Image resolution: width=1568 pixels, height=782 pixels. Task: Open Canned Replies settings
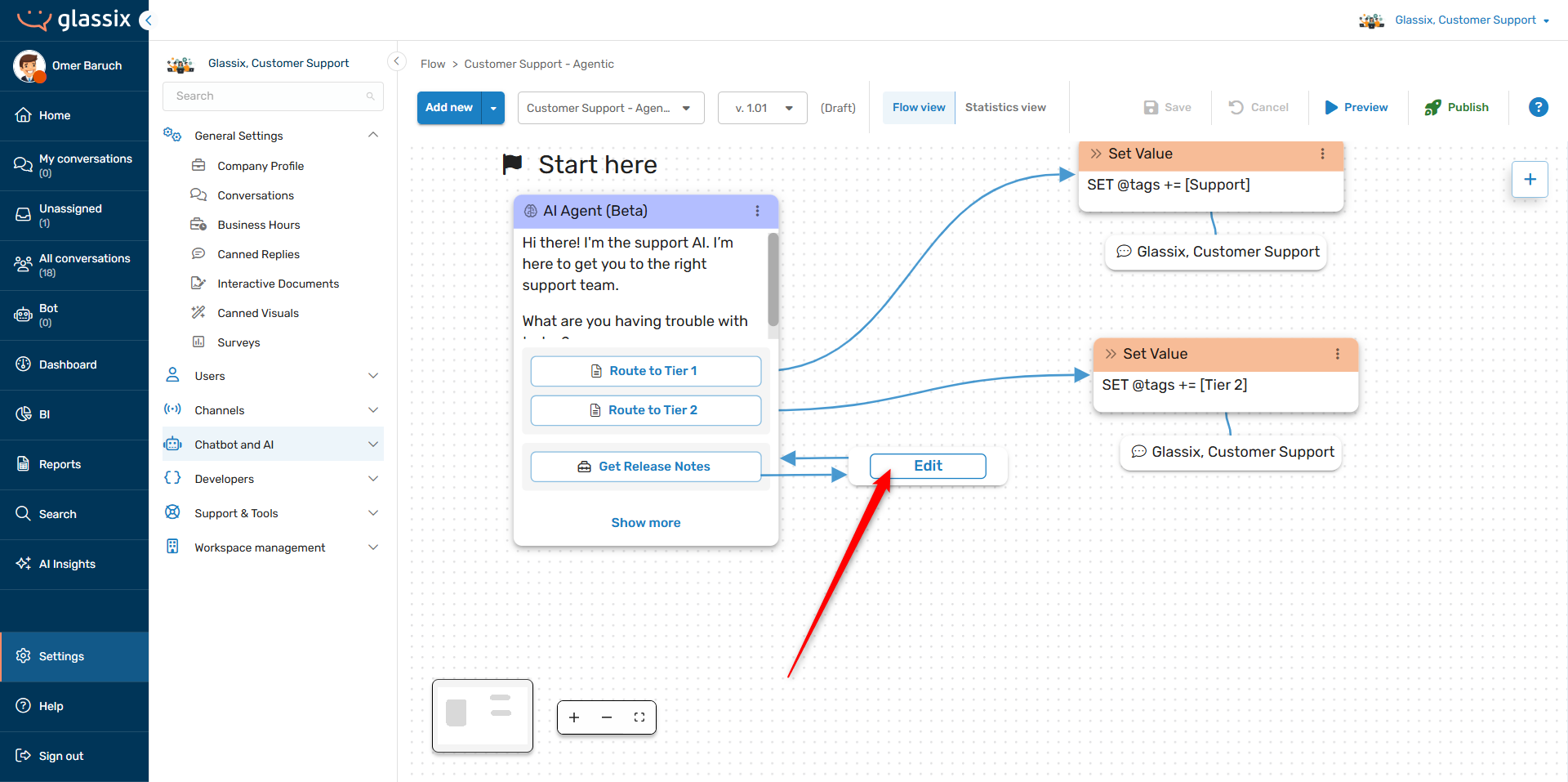(258, 254)
